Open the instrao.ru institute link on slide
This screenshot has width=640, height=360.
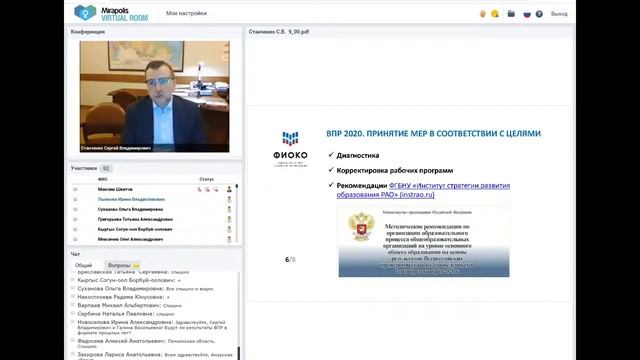pos(423,190)
